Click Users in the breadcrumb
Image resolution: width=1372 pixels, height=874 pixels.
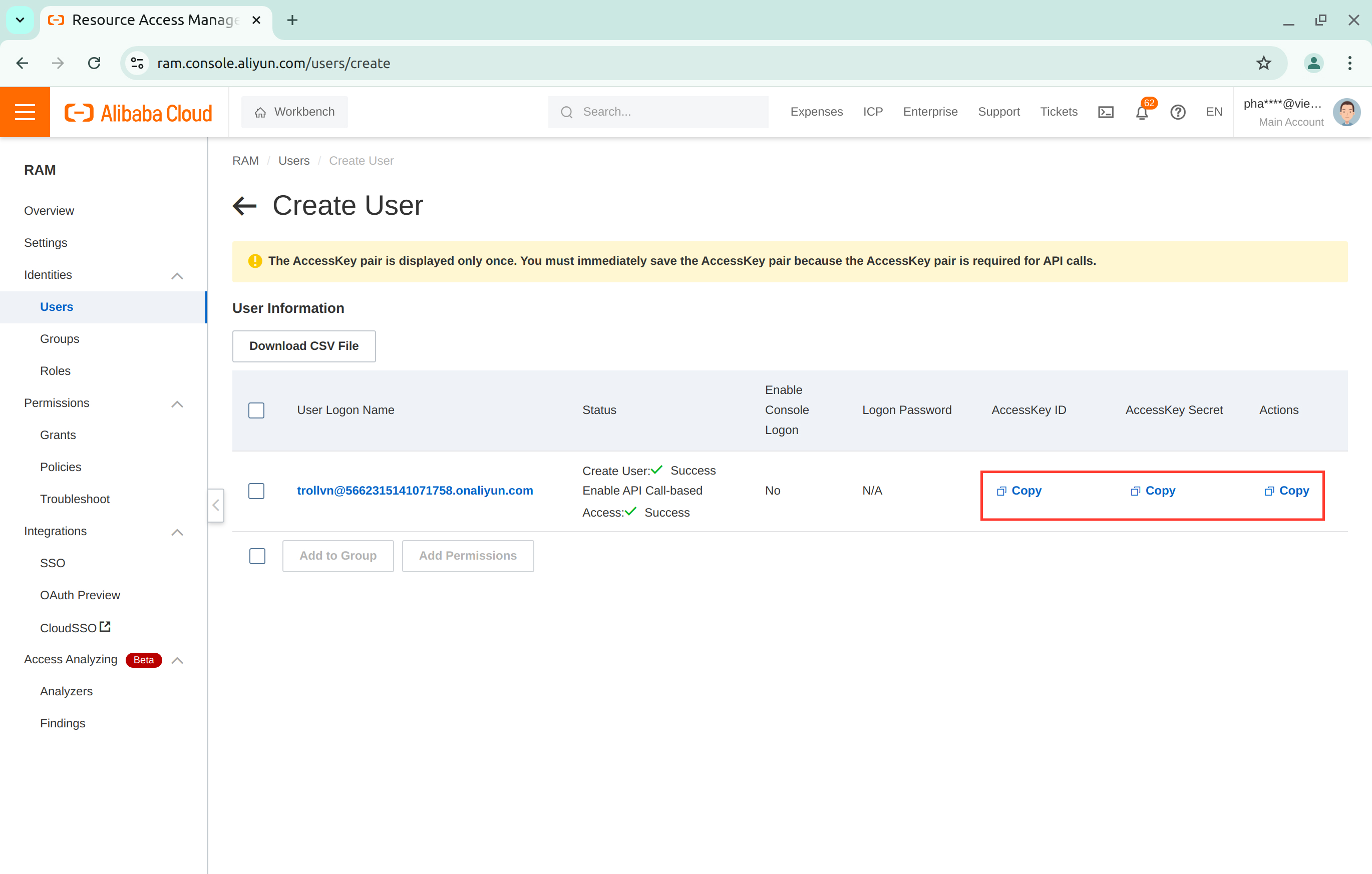point(294,161)
